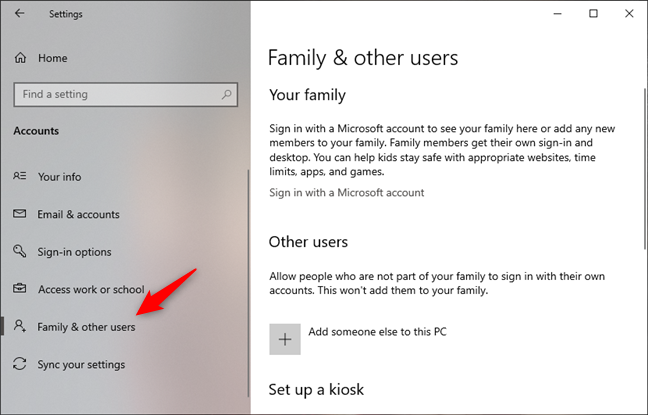Click Add someone else to this PC

click(x=377, y=332)
